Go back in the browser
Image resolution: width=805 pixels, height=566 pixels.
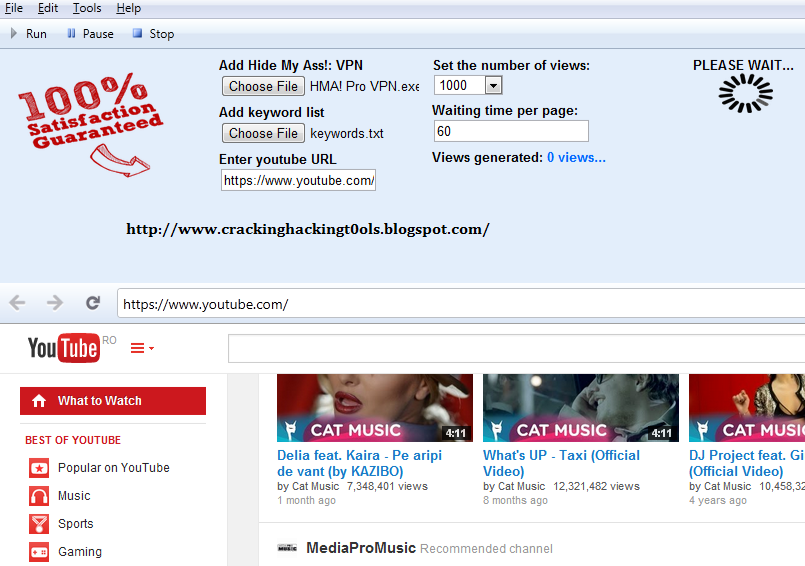point(17,303)
